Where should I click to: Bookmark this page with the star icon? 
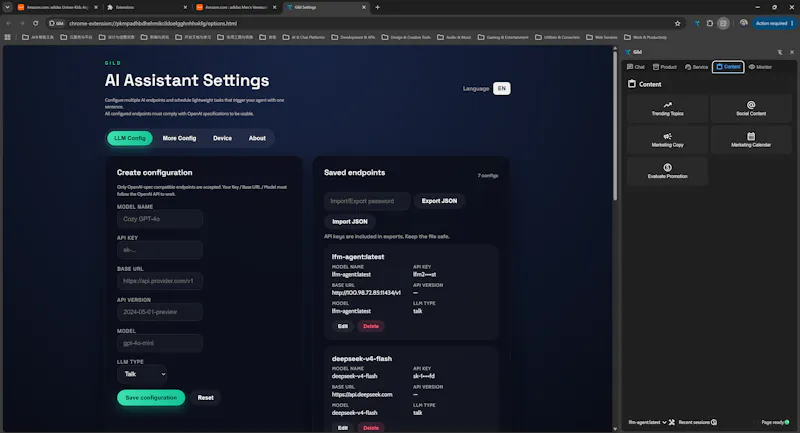coord(678,23)
